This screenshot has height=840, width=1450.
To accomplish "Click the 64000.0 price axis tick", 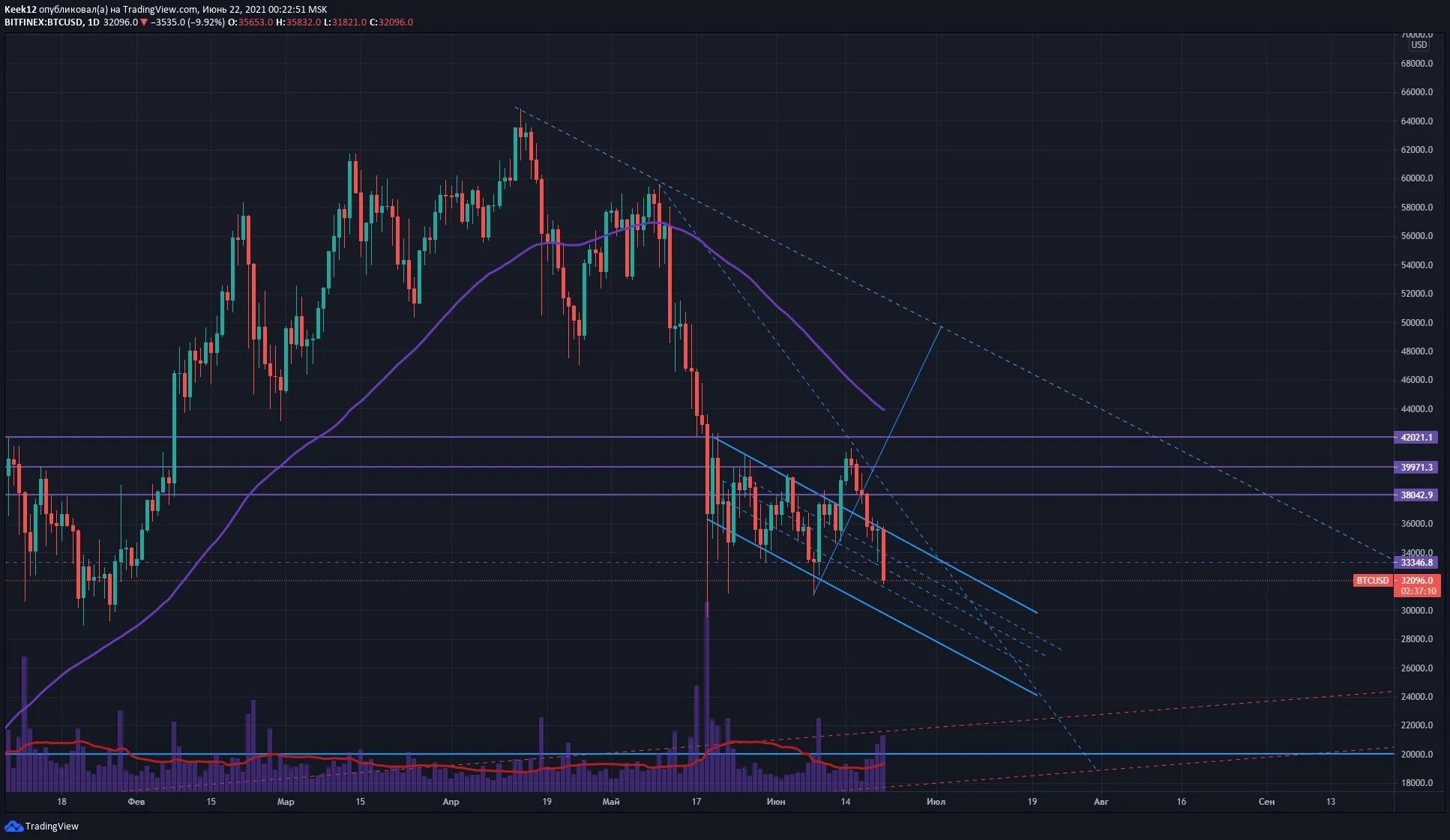I will [x=1416, y=121].
